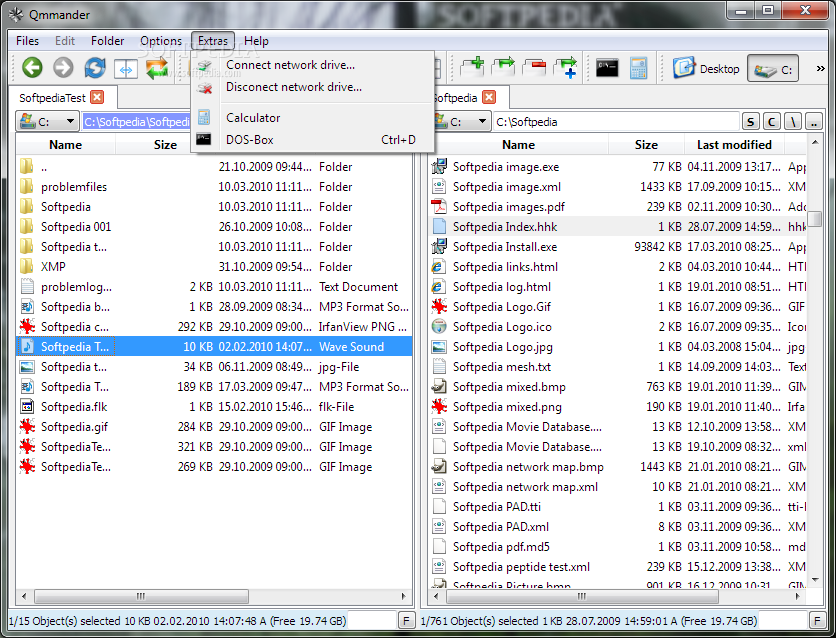Click the IrfanView icon of Softpedia Logo.Gif

coord(439,307)
